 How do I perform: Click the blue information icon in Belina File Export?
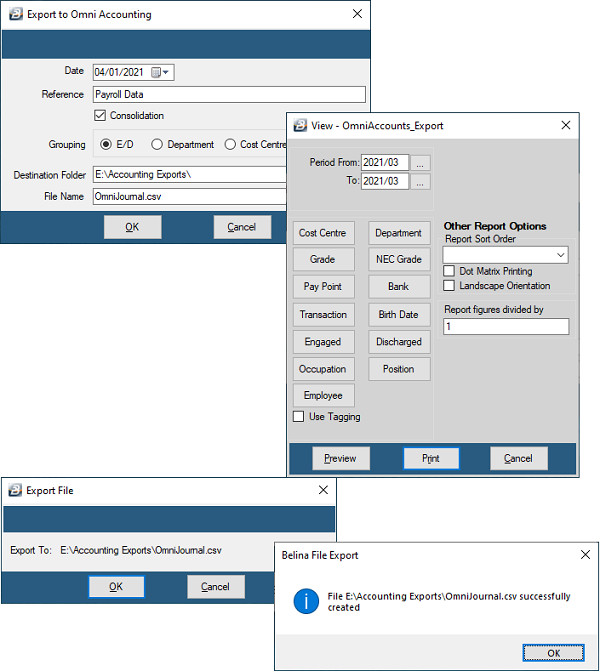pos(306,601)
